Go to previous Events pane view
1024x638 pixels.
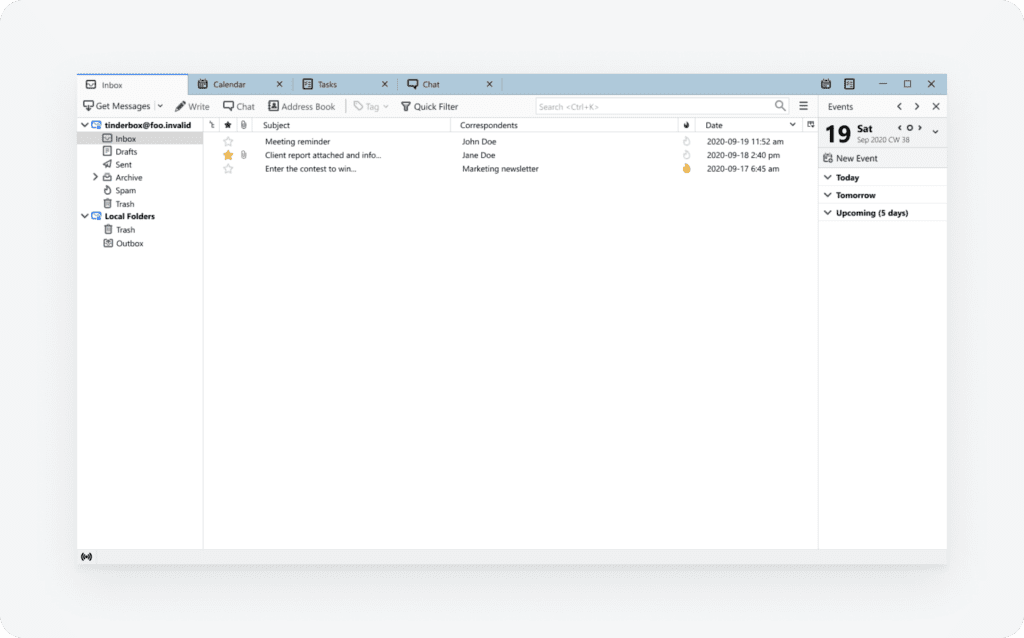click(x=899, y=106)
